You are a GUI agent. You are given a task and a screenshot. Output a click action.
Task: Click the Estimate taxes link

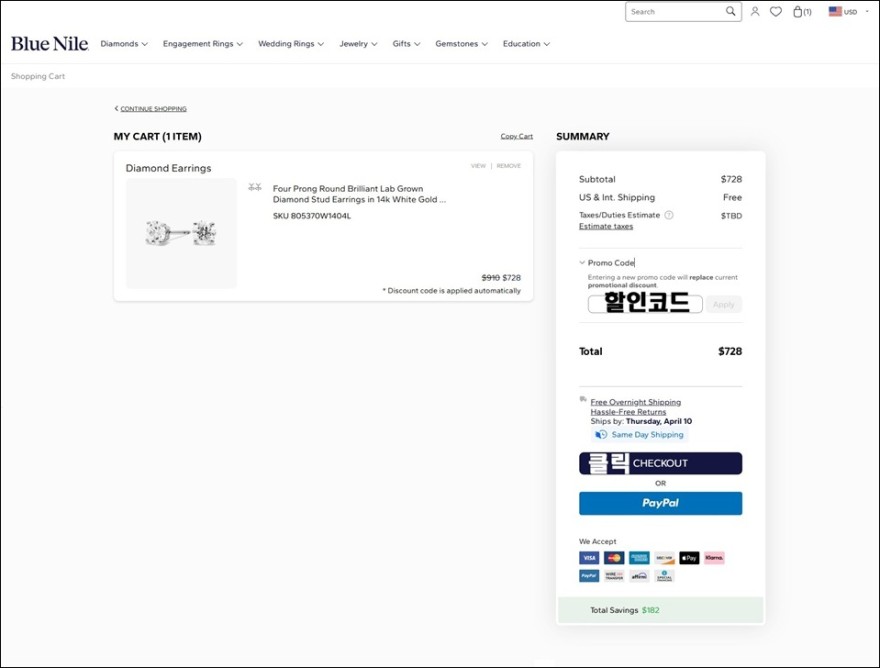point(606,226)
